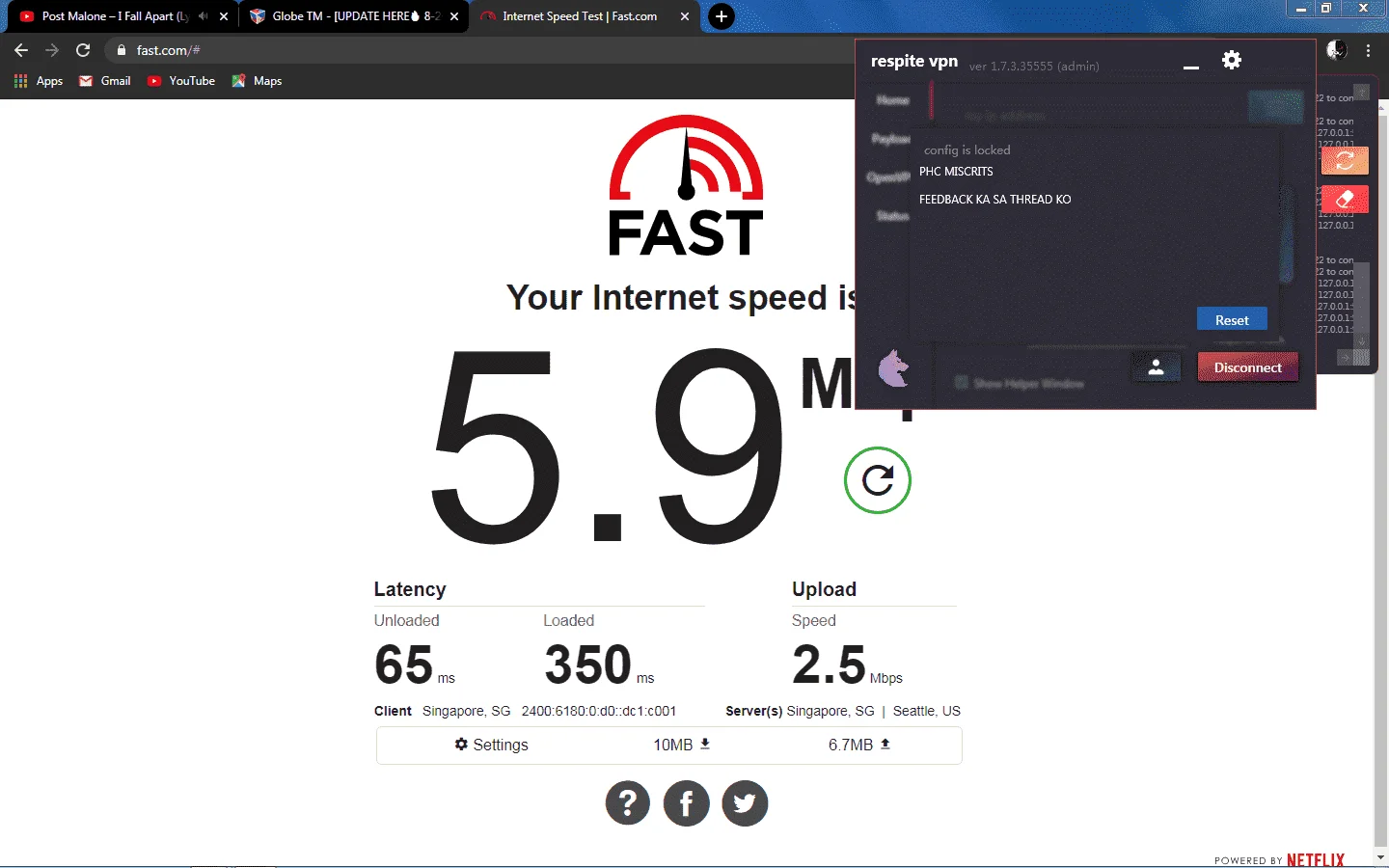Open Chrome three-dot menu
1389x868 pixels.
pos(1368,50)
